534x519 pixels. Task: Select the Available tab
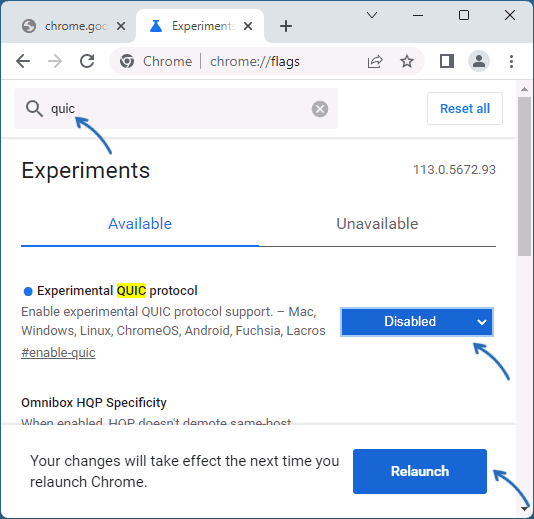click(x=140, y=224)
